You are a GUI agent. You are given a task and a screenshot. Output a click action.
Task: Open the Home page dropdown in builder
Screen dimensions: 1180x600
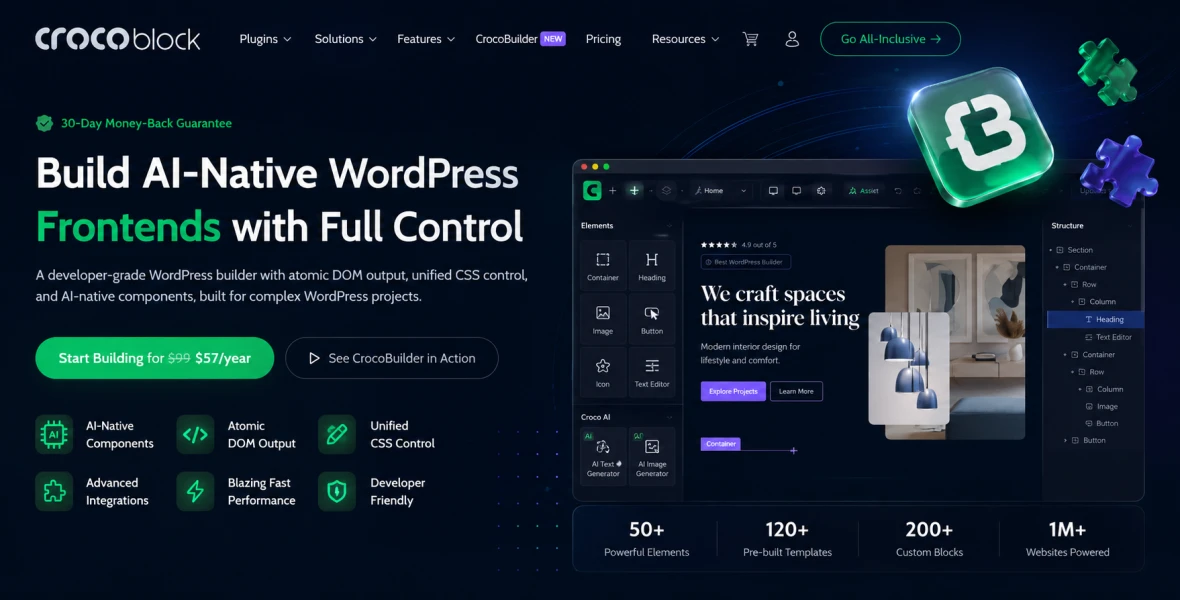(x=720, y=190)
